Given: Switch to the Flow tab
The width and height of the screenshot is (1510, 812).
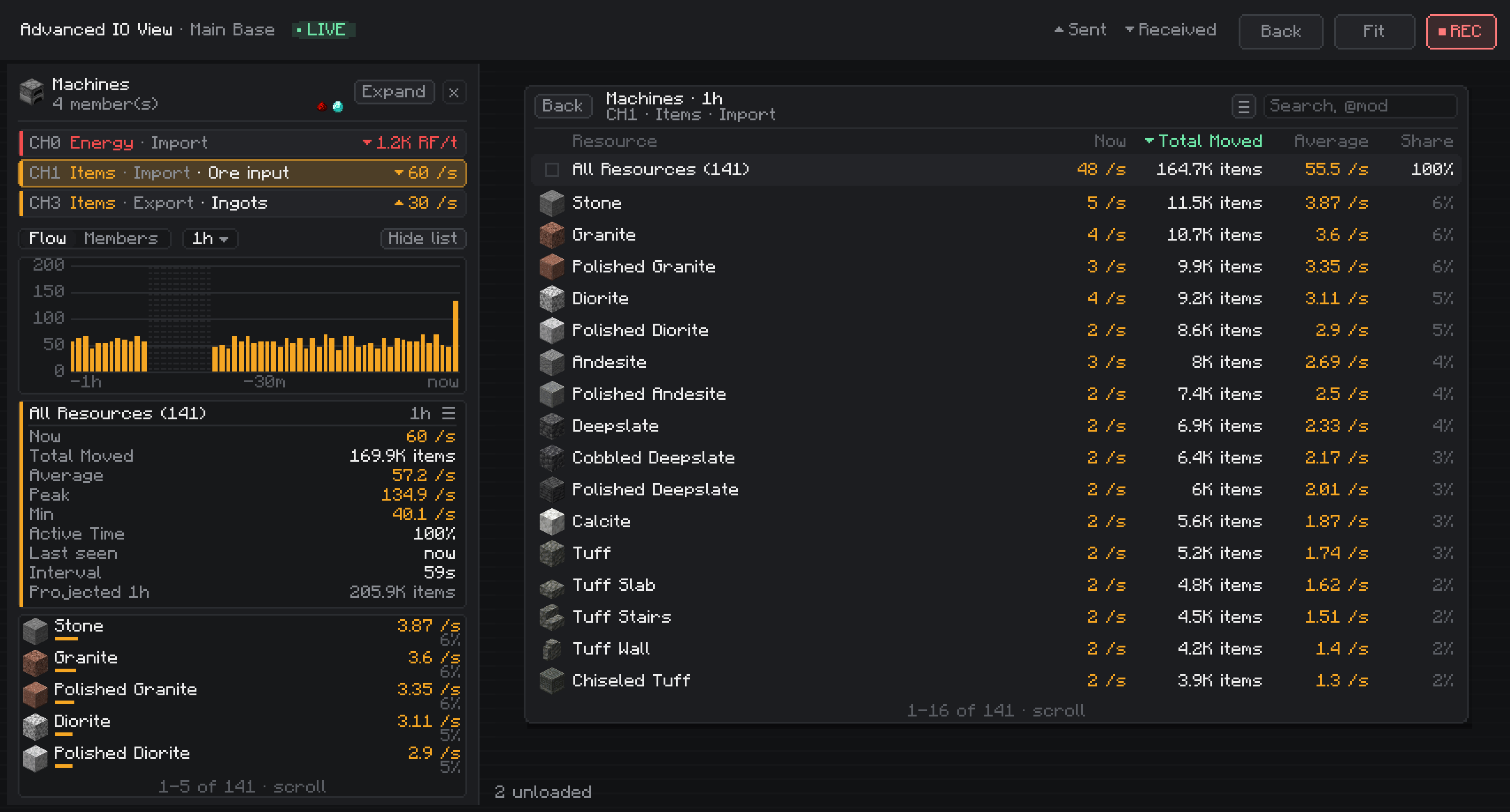Looking at the screenshot, I should [x=48, y=238].
